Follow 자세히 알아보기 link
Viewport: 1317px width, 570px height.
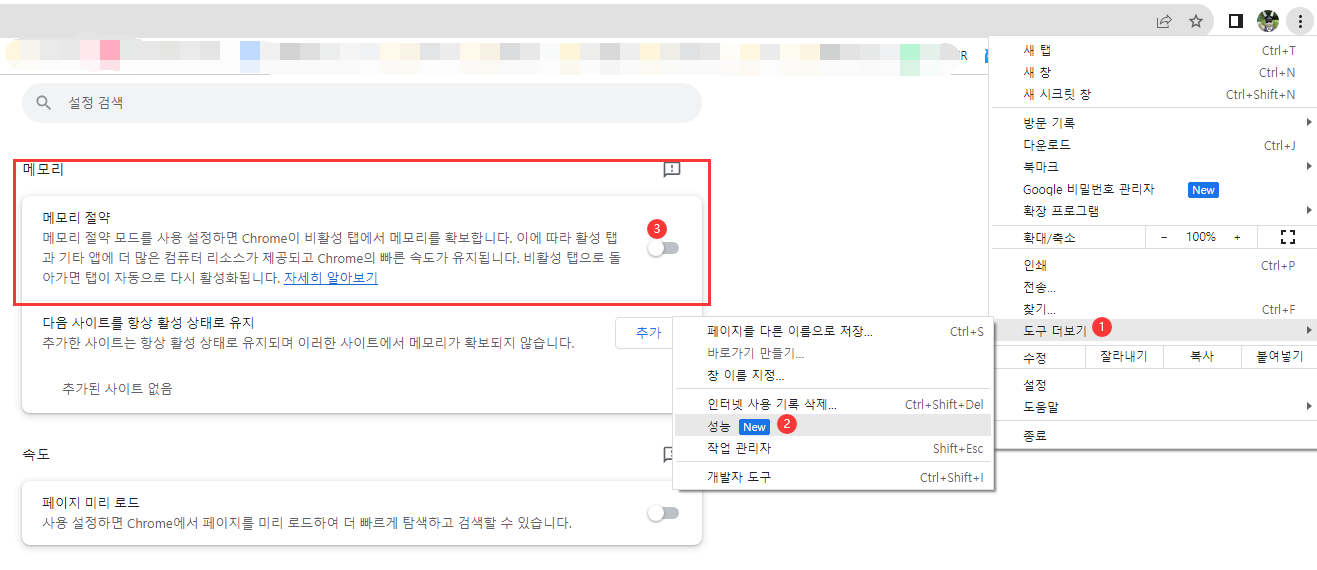tap(331, 278)
